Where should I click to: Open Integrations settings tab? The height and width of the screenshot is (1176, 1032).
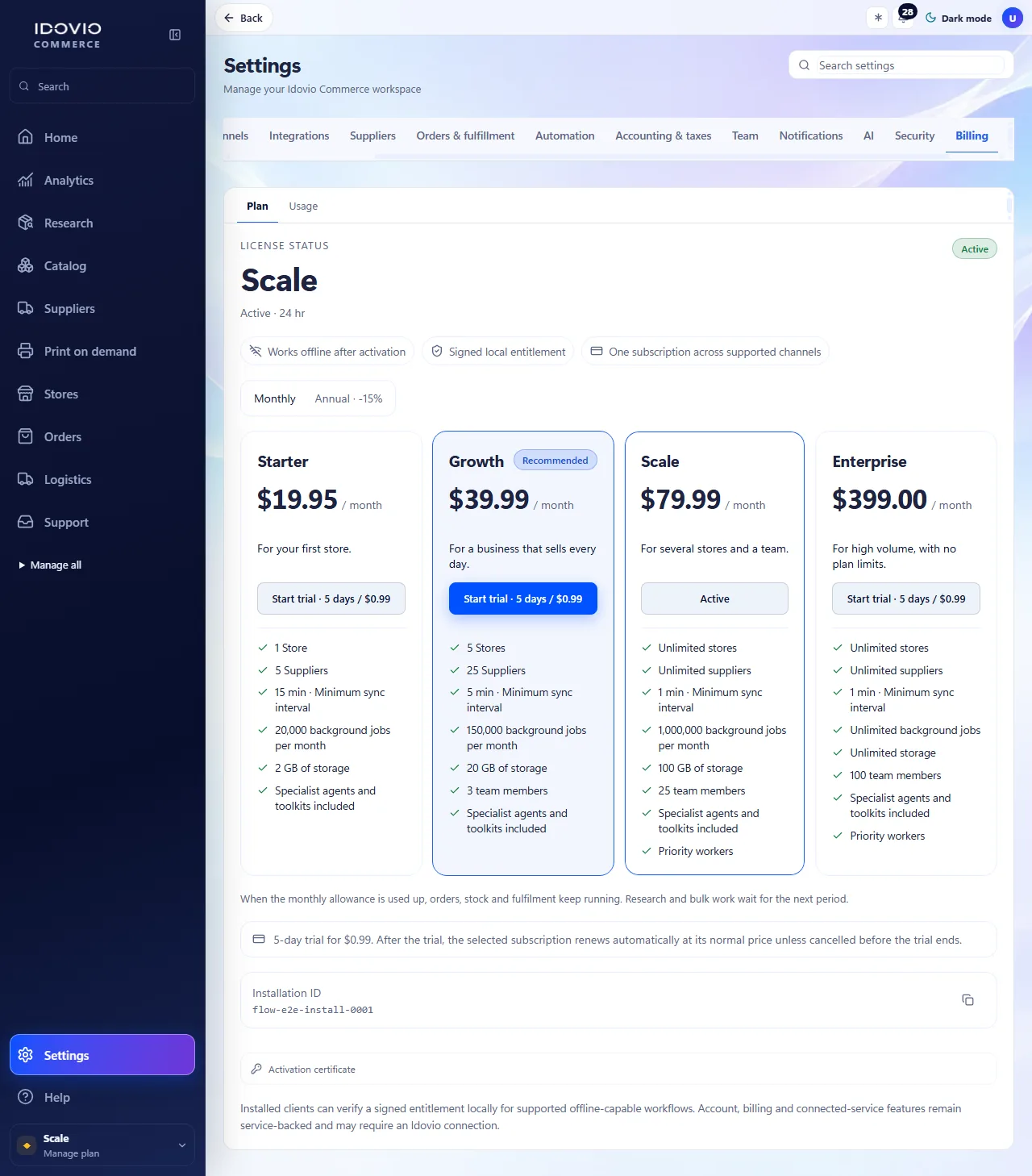(299, 136)
